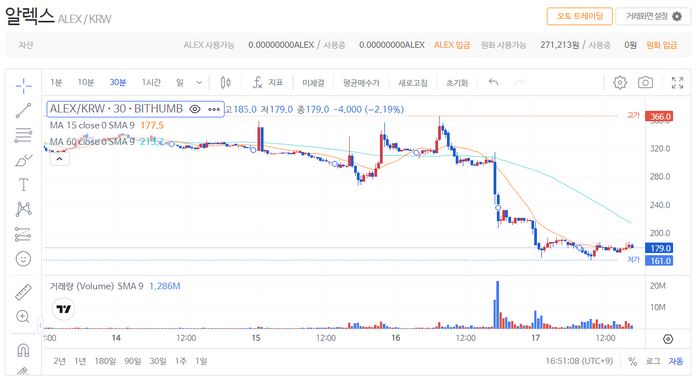Select the crosshair cursor tool

click(23, 86)
